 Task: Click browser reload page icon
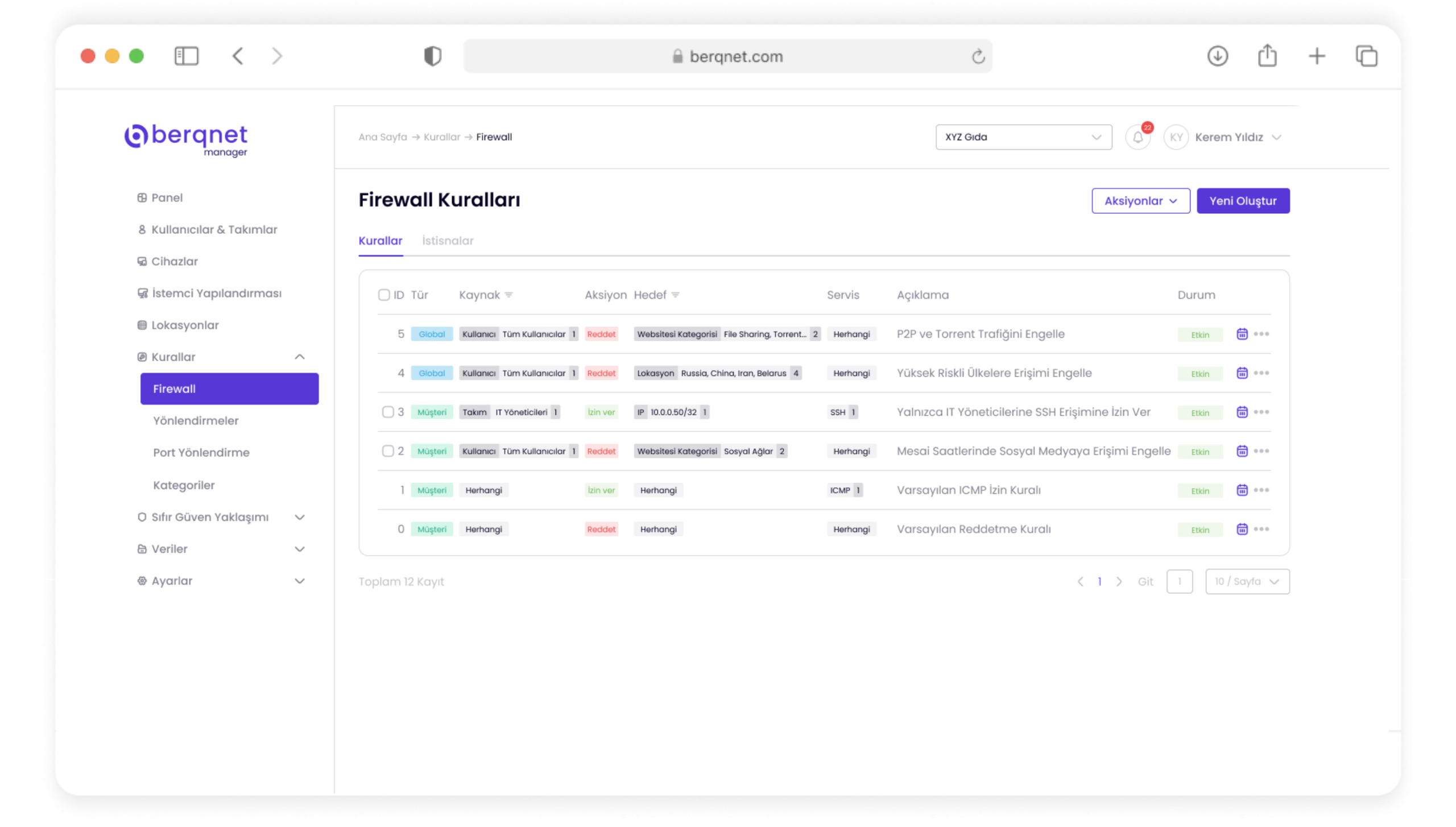tap(978, 56)
